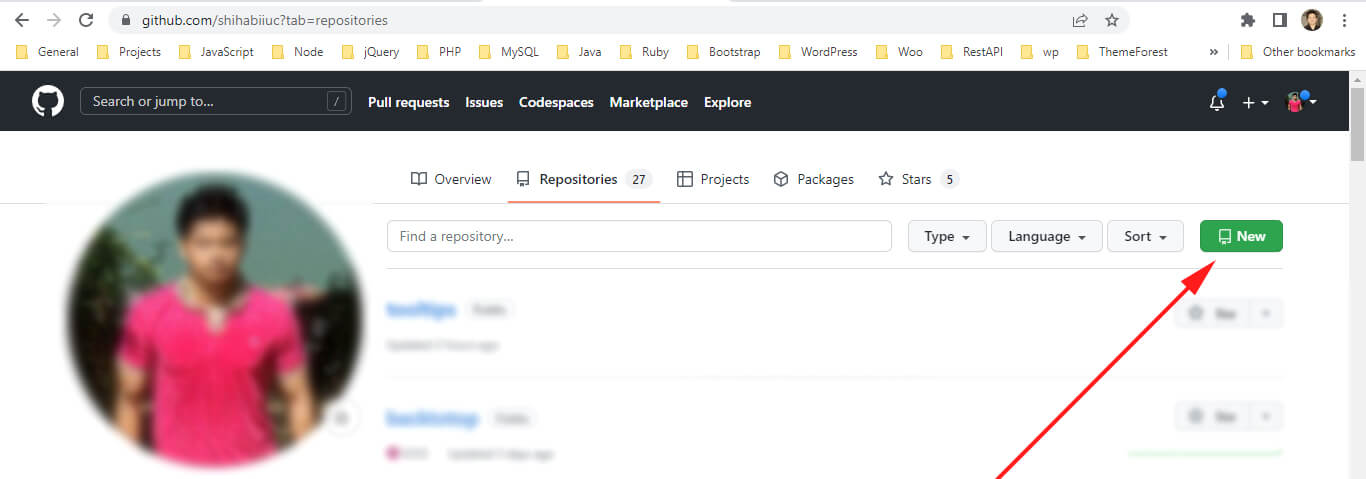
Task: Open the Woo bookmarks folder
Action: [899, 51]
